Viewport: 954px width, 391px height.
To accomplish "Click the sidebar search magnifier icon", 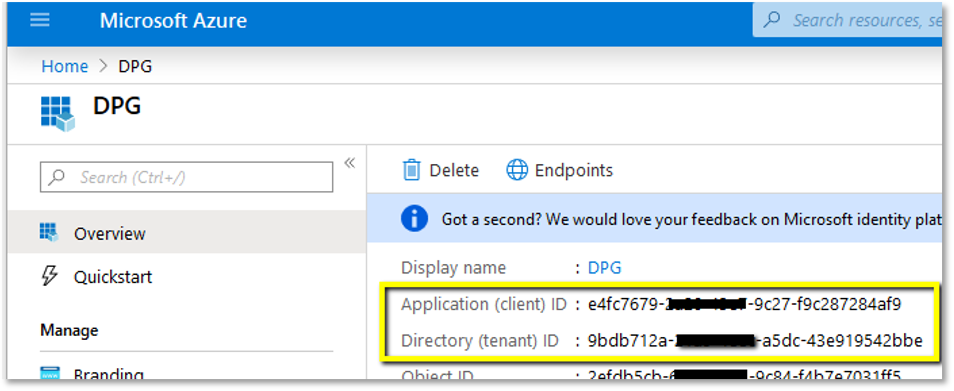I will point(58,178).
